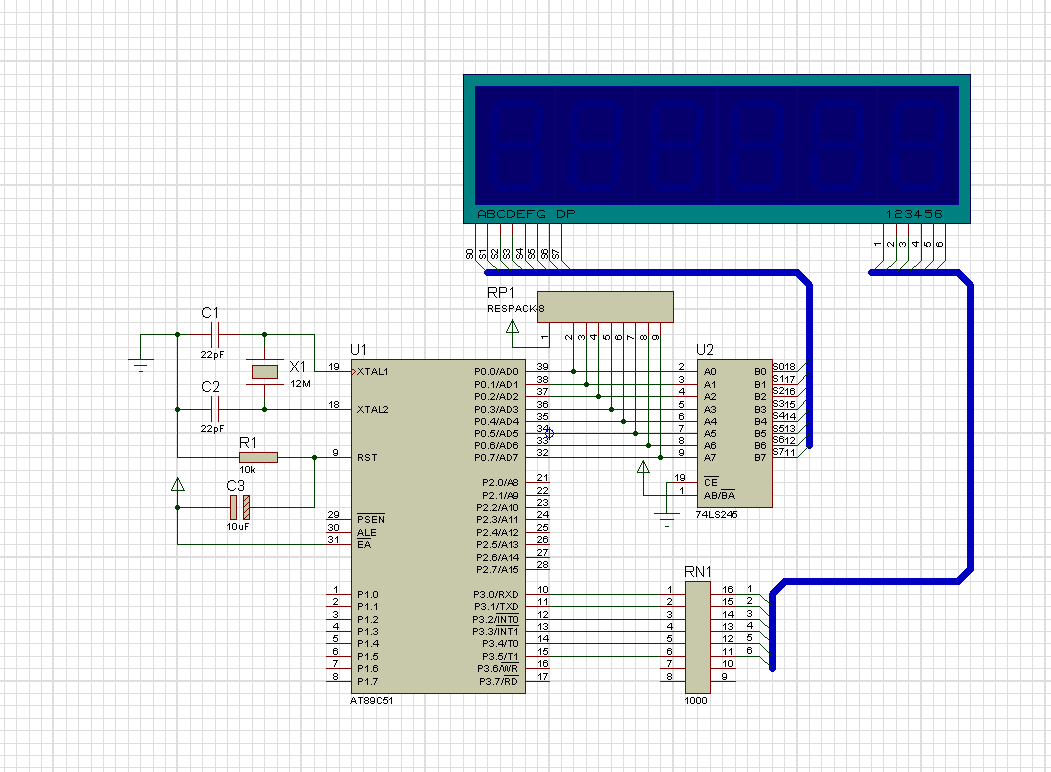Click the 'P0.7/AD7' pin label
The height and width of the screenshot is (772, 1051).
pyautogui.click(x=497, y=458)
